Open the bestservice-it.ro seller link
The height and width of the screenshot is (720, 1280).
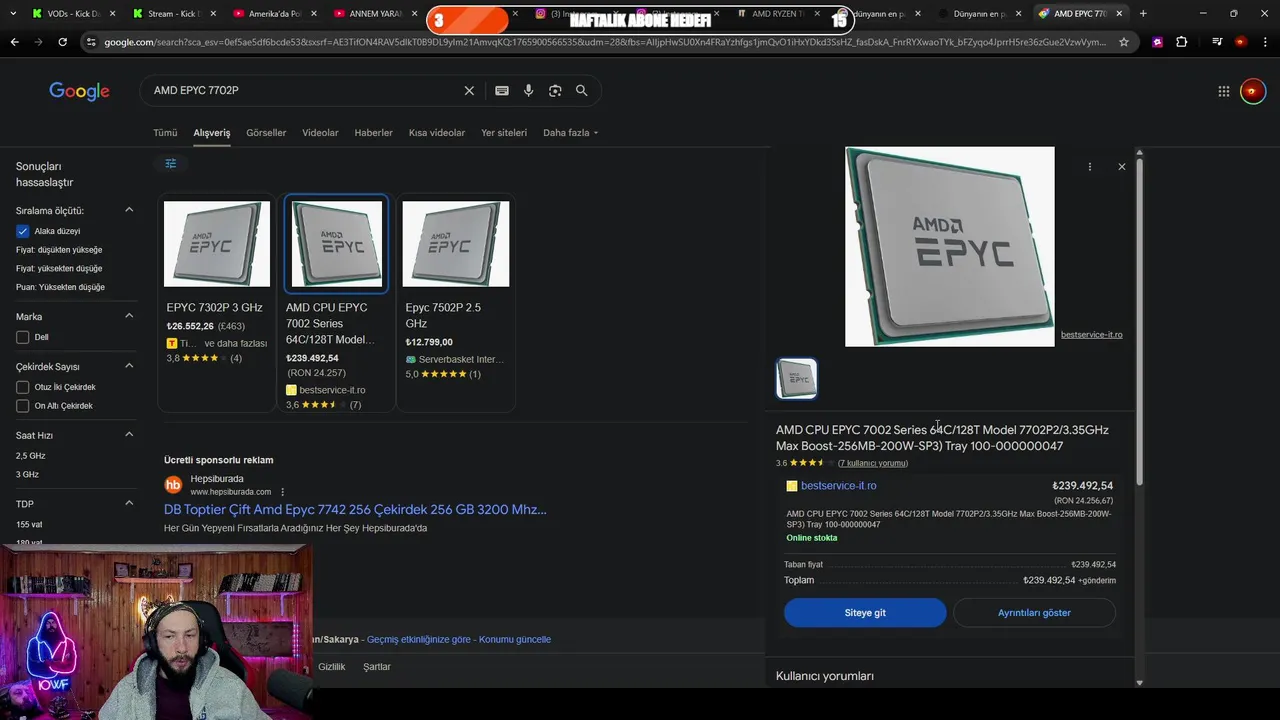(838, 486)
